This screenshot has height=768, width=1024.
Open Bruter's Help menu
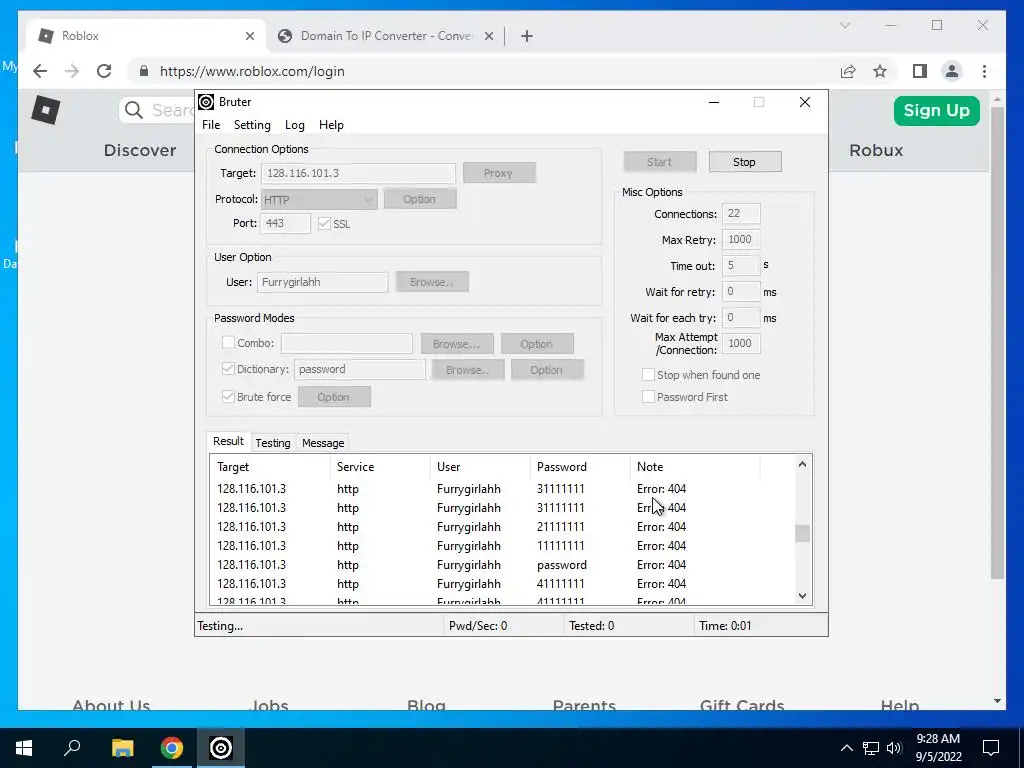[x=331, y=125]
